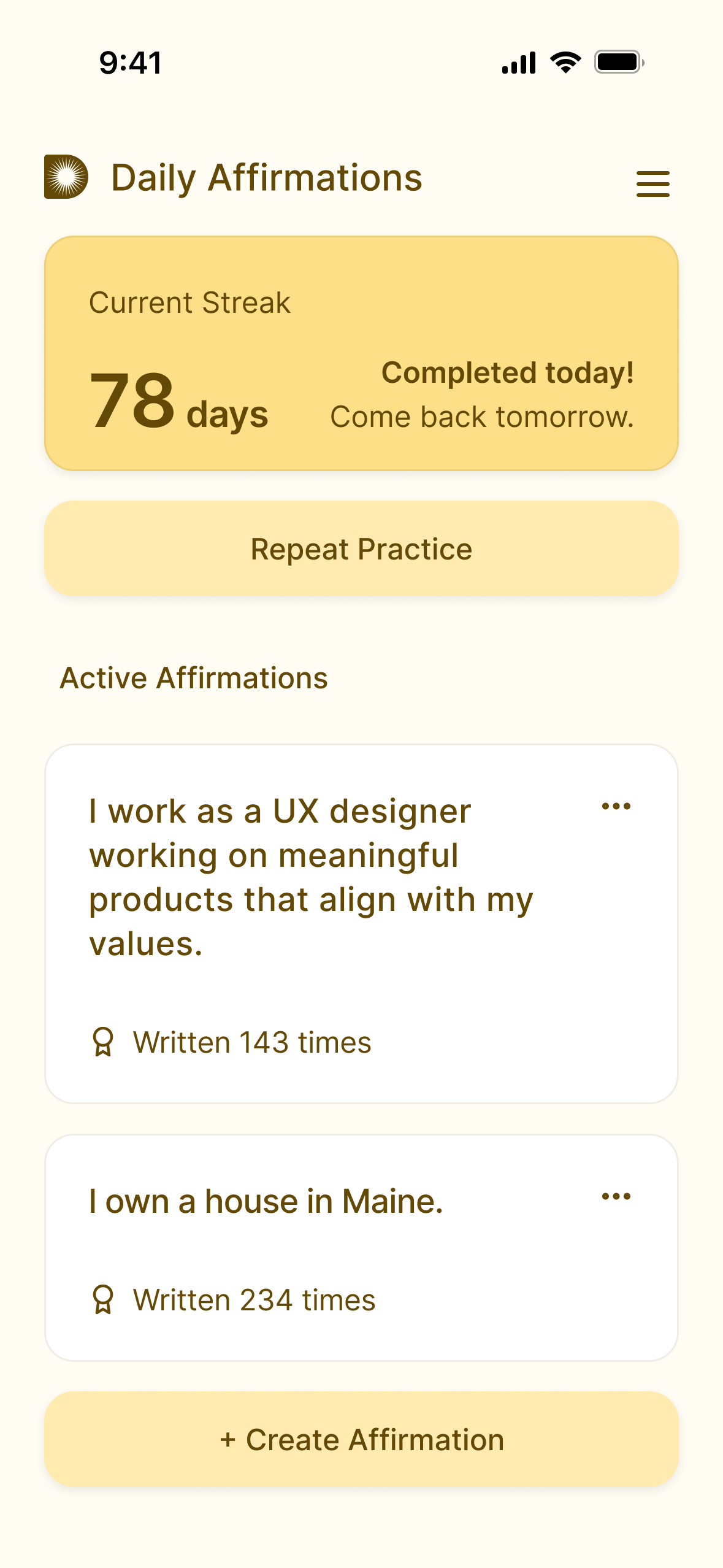Image resolution: width=723 pixels, height=1568 pixels.
Task: Tap the cellular signal bars icon
Action: (519, 63)
